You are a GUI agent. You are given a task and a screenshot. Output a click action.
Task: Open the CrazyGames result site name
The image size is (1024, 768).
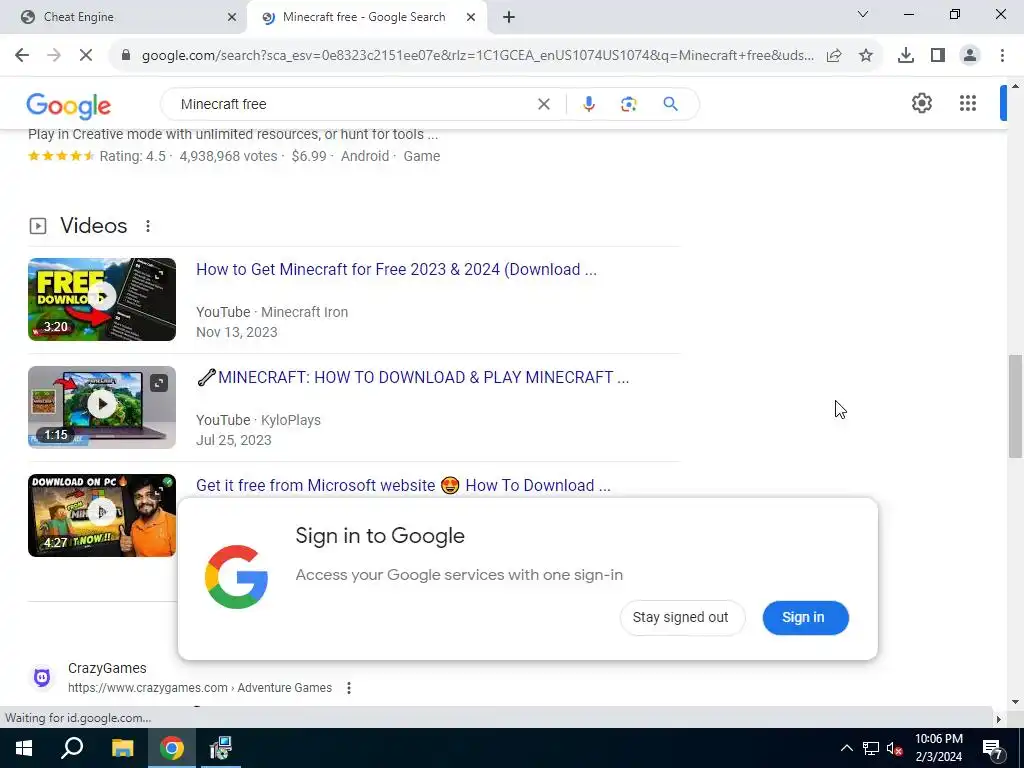[x=107, y=668]
